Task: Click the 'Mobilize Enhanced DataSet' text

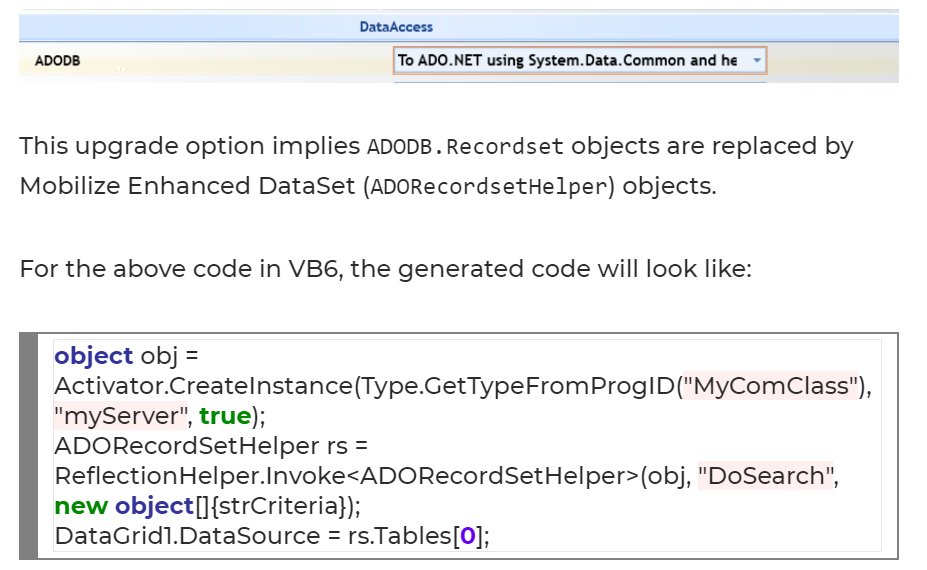Action: point(187,186)
